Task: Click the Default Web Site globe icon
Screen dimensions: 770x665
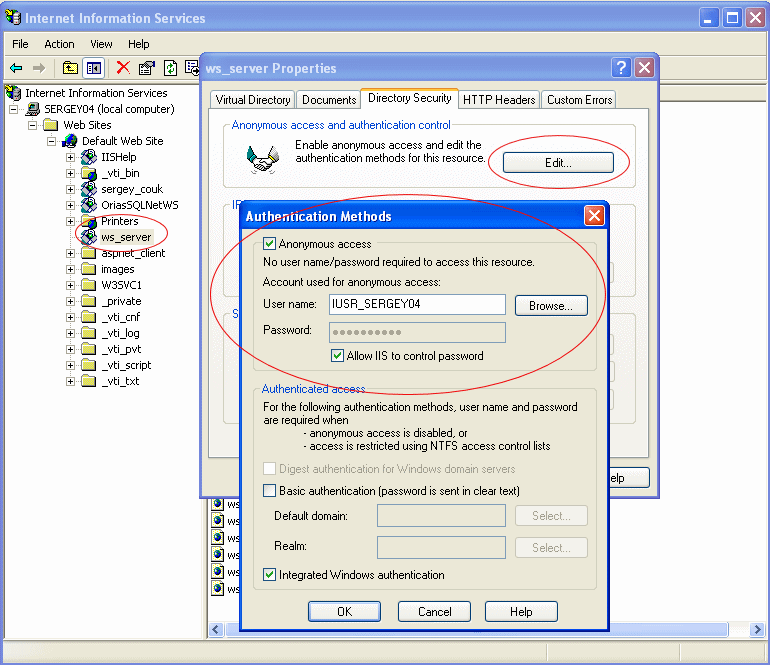Action: pyautogui.click(x=70, y=141)
